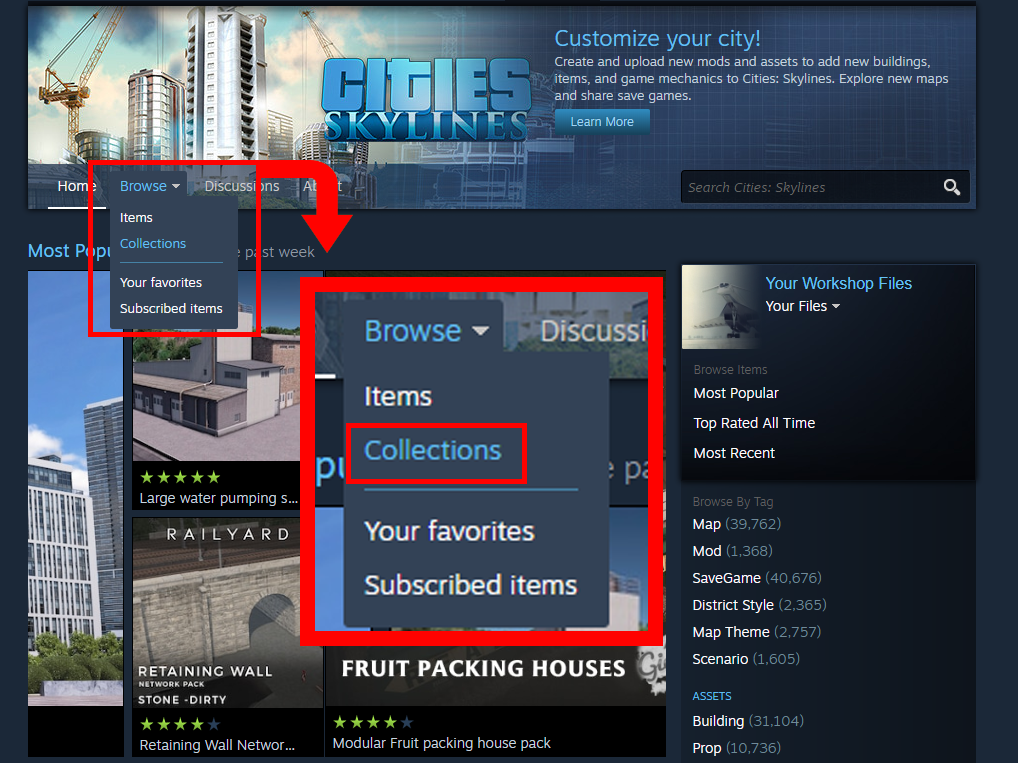Click the search magnifier icon
The width and height of the screenshot is (1018, 763).
click(951, 187)
